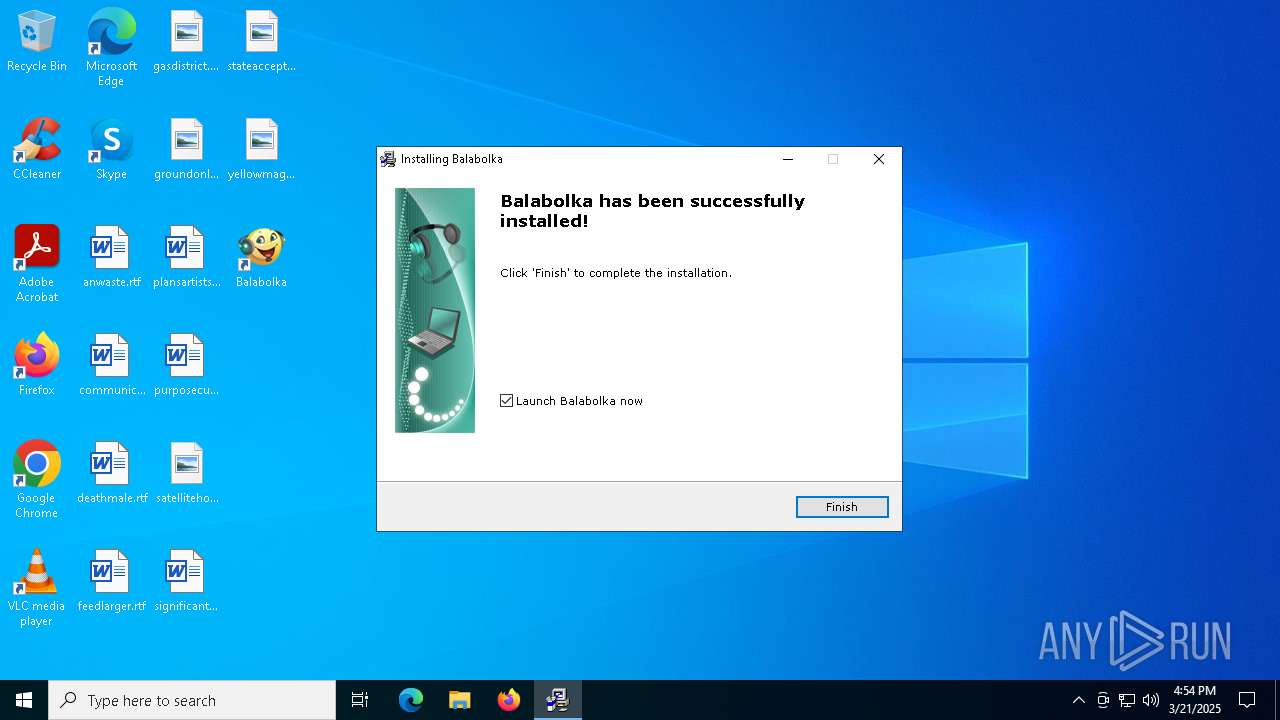Open the volume control in tray

[1151, 700]
